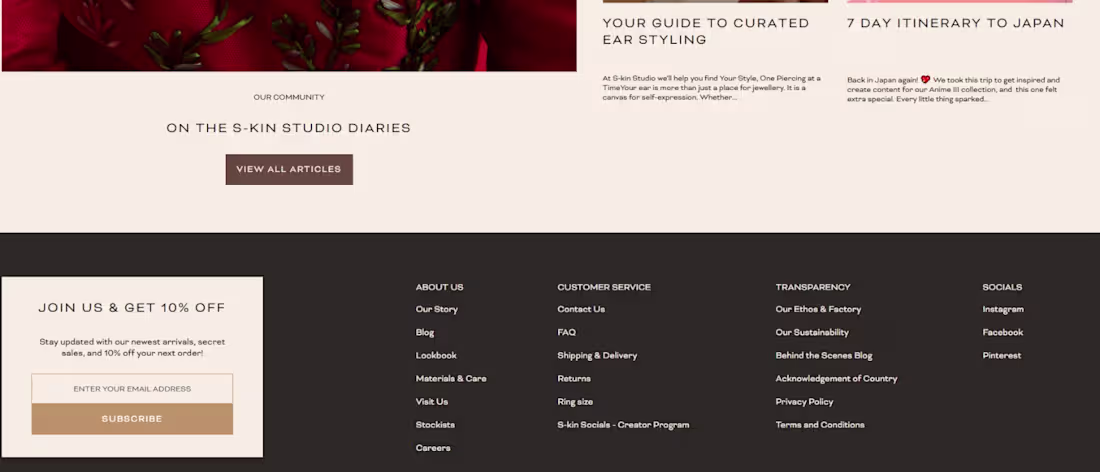Visit the Instagram social link
Image resolution: width=1100 pixels, height=472 pixels.
click(x=1002, y=309)
